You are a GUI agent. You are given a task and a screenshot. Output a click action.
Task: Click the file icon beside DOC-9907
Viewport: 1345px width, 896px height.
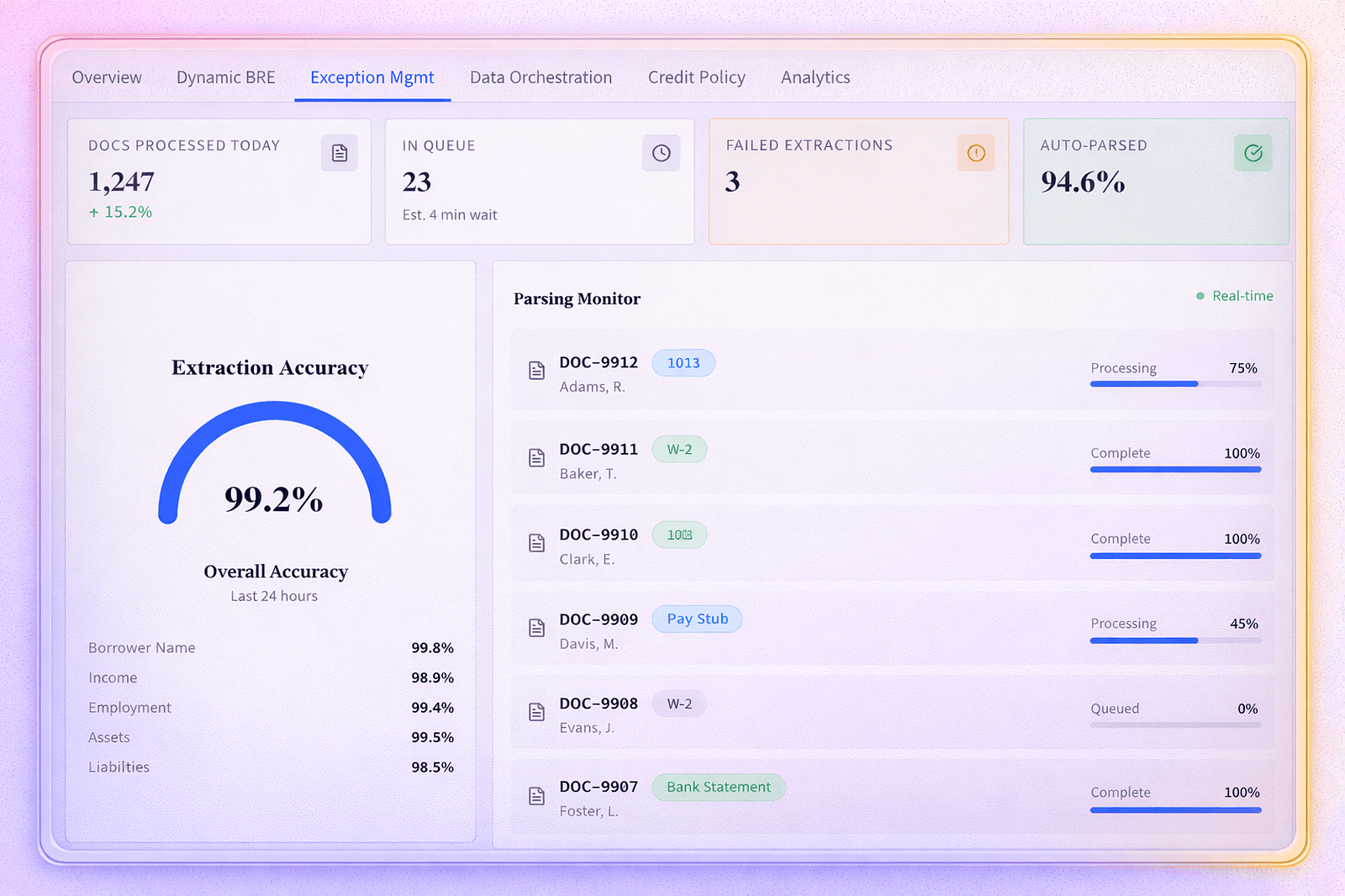point(536,796)
